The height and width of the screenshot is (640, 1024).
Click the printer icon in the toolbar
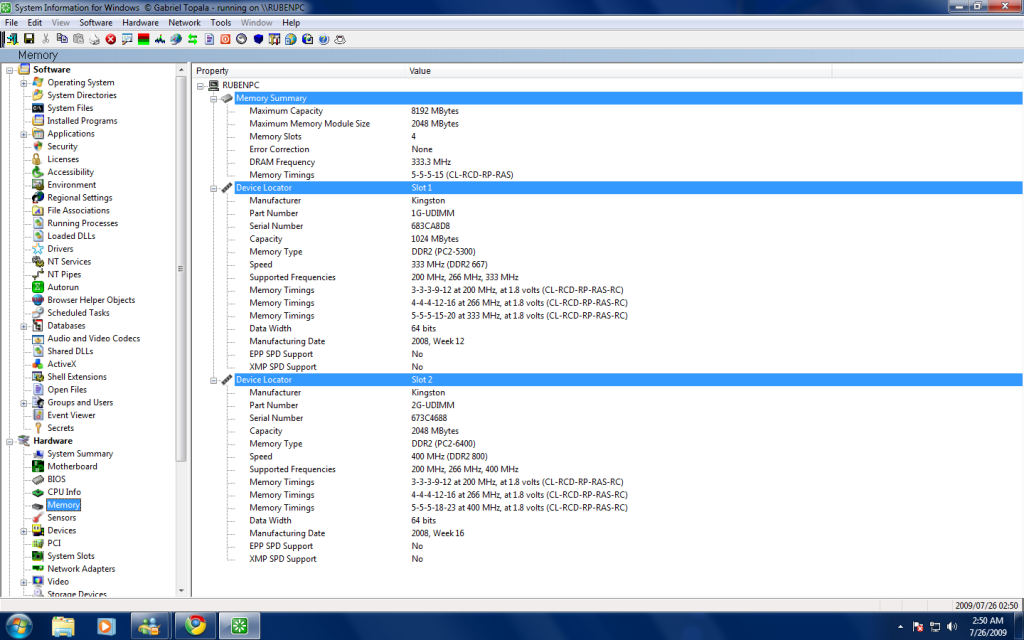(x=95, y=39)
